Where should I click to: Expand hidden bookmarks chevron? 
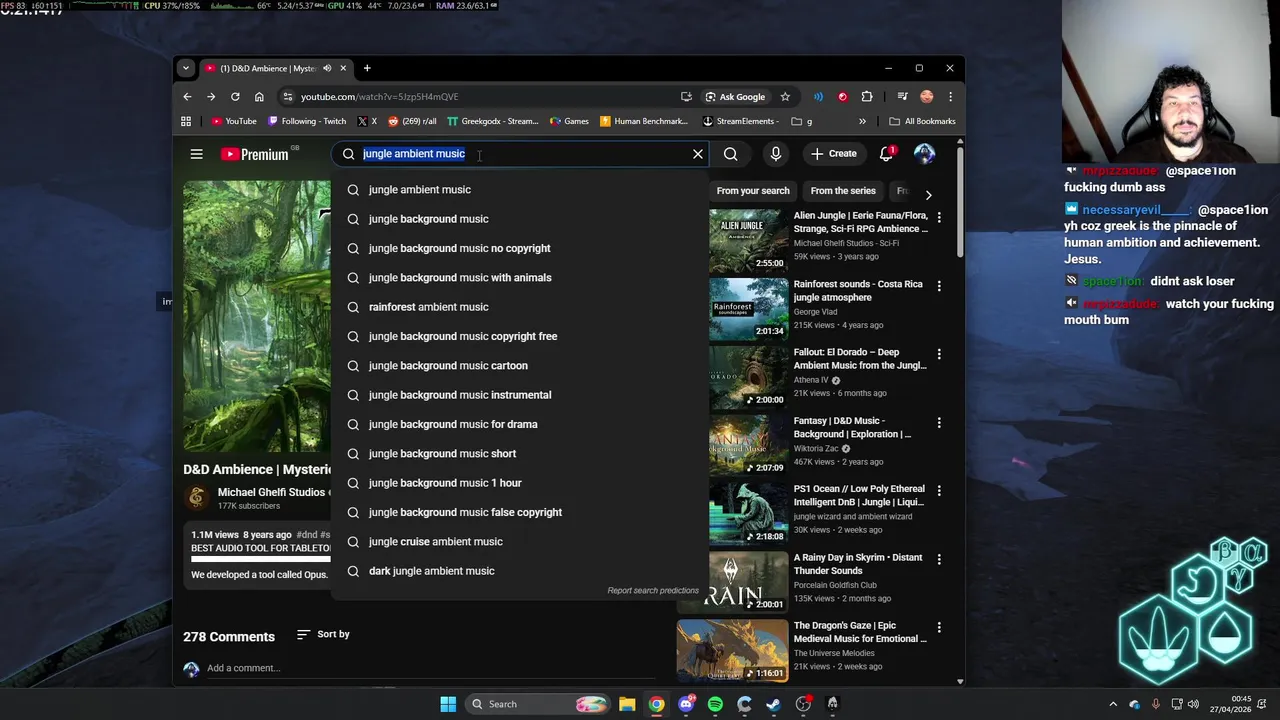click(x=862, y=121)
